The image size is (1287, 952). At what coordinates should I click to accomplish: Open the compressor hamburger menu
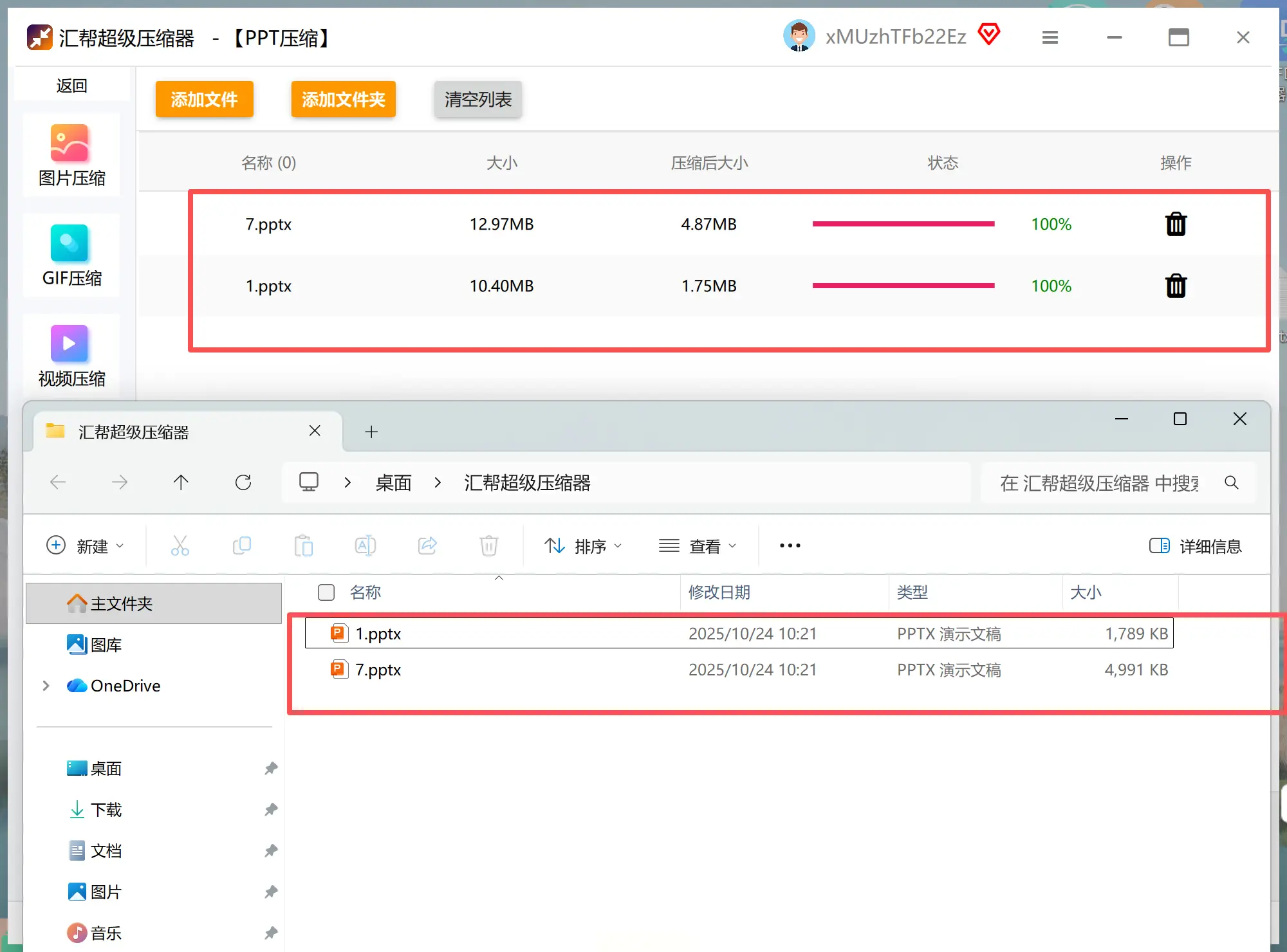(x=1050, y=37)
